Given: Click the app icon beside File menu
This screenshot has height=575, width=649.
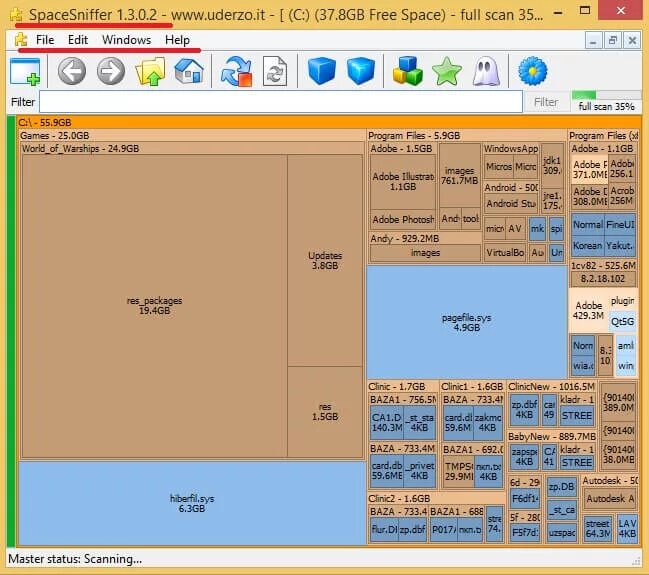Looking at the screenshot, I should (21, 40).
